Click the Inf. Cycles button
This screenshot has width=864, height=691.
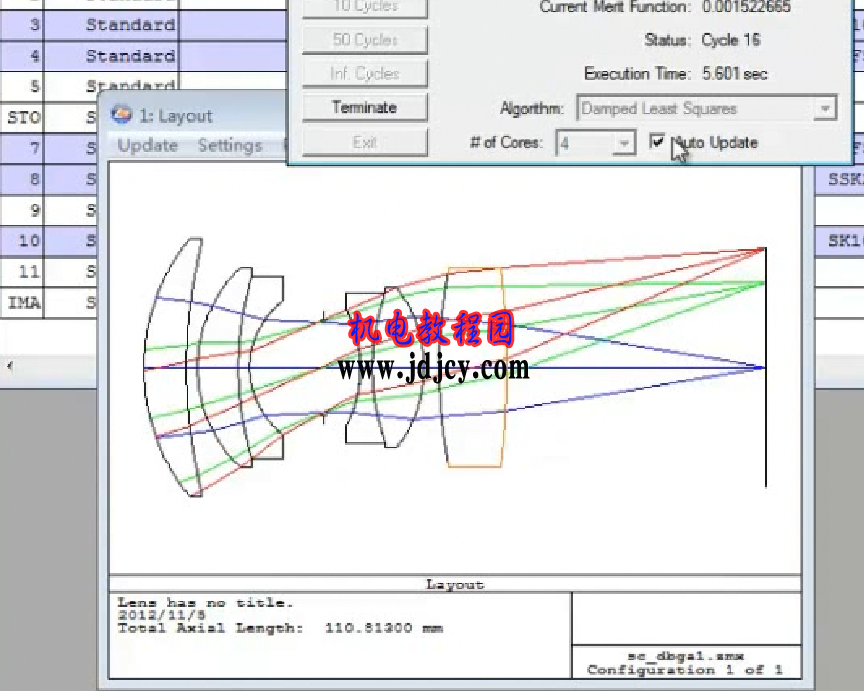365,73
